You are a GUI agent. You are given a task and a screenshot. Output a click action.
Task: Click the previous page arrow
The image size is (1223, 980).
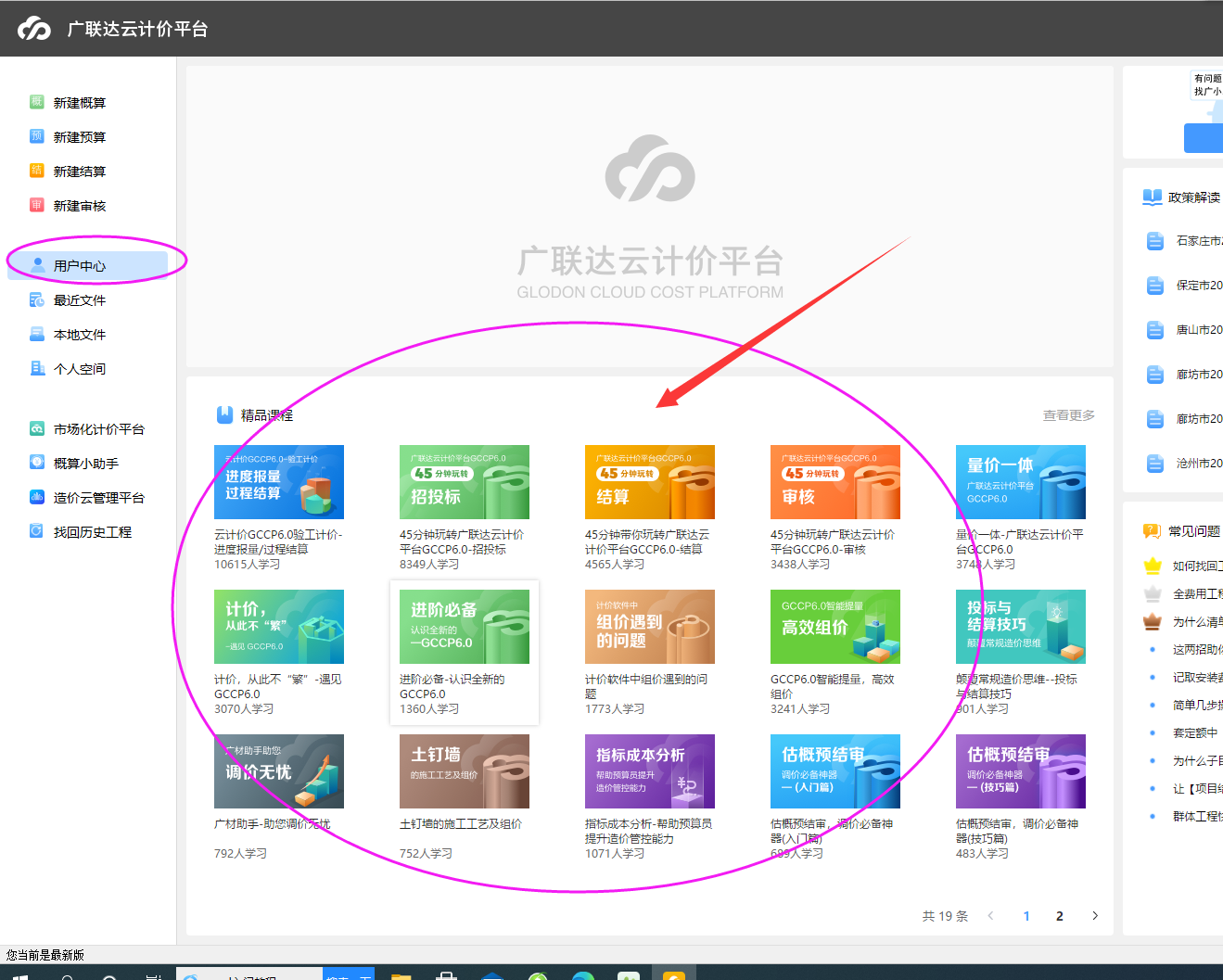(991, 916)
